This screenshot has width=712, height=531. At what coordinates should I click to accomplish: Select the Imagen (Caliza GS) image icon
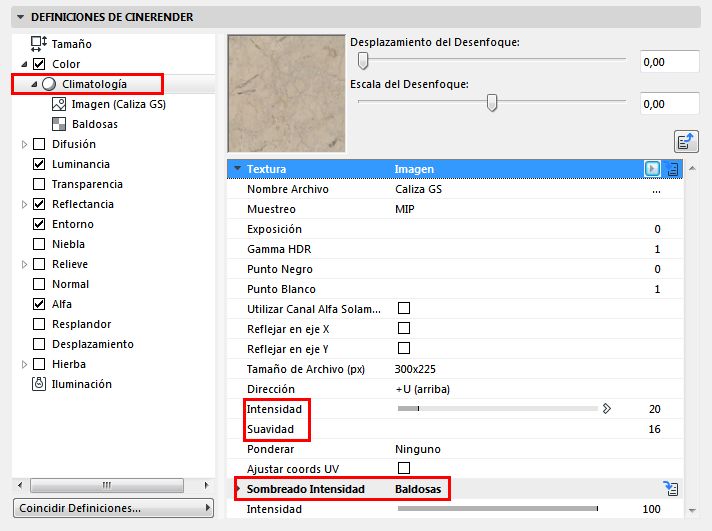coord(59,104)
